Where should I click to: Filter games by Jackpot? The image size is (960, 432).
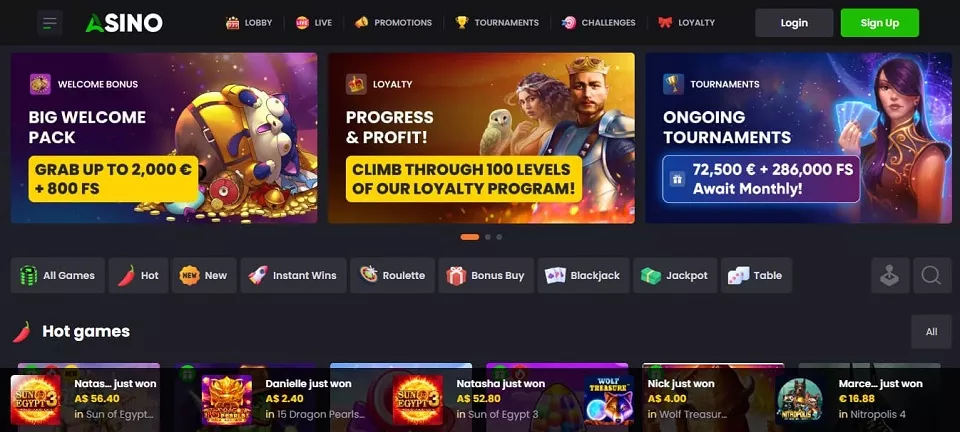pyautogui.click(x=675, y=275)
